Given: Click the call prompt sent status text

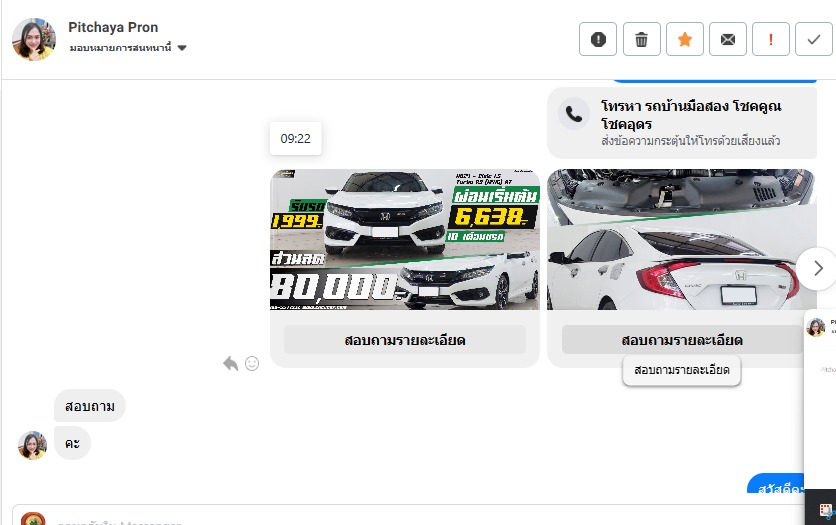Looking at the screenshot, I should pos(690,141).
